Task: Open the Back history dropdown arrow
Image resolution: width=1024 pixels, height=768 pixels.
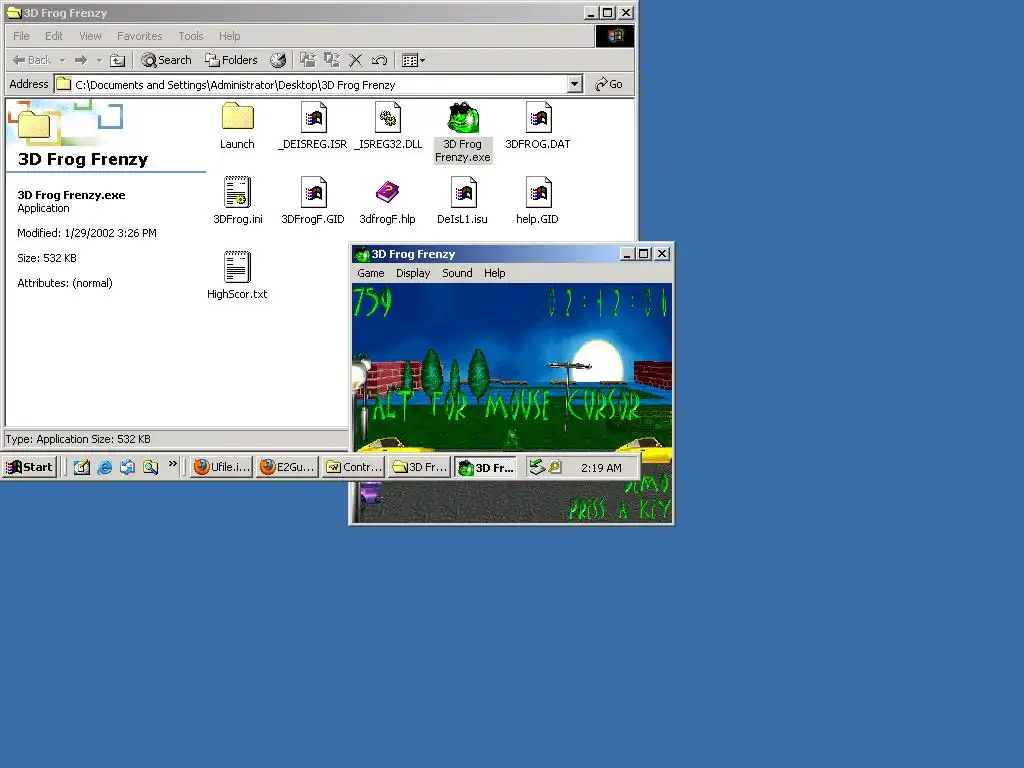Action: point(63,61)
